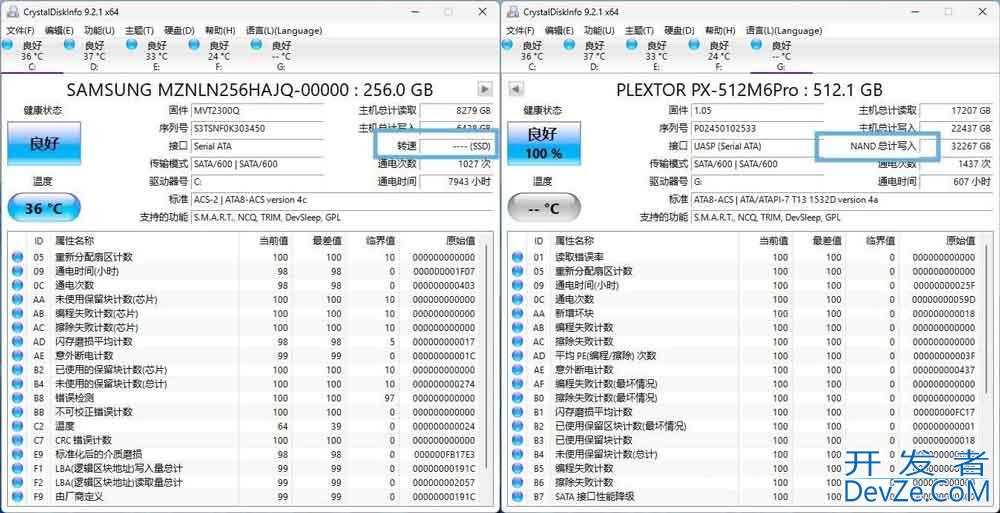
Task: Click status orb for C7 CRC 错误计数 row
Action: (17, 440)
